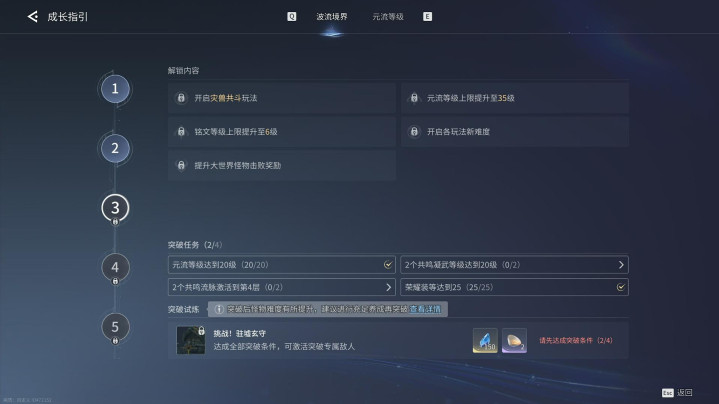The image size is (719, 404).
Task: Click the info icon in breakthrough notice
Action: point(219,309)
